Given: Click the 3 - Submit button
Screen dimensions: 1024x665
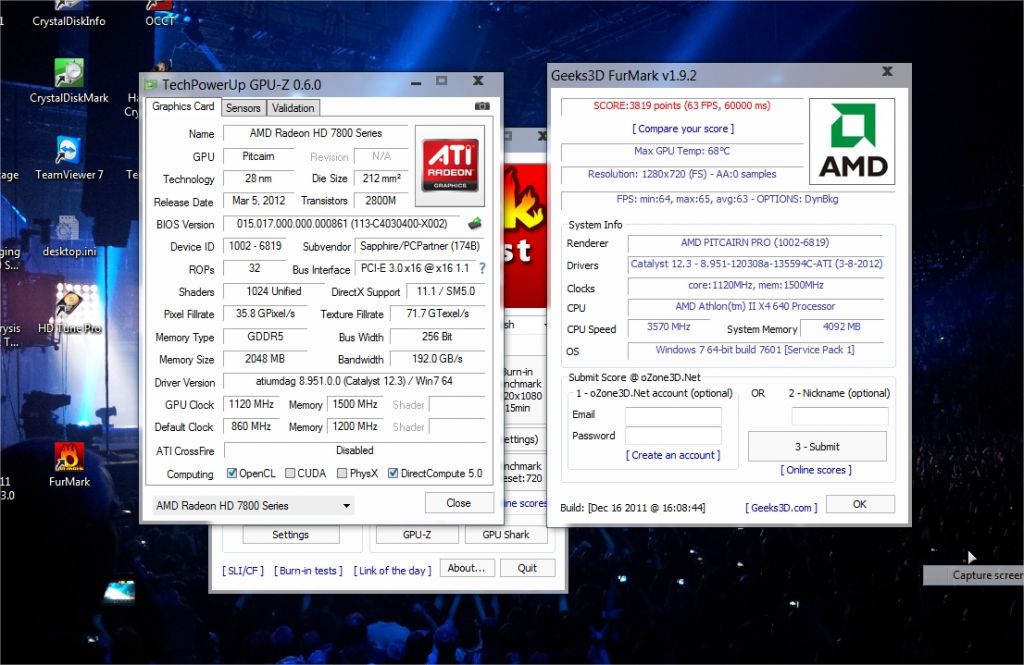Looking at the screenshot, I should tap(817, 446).
